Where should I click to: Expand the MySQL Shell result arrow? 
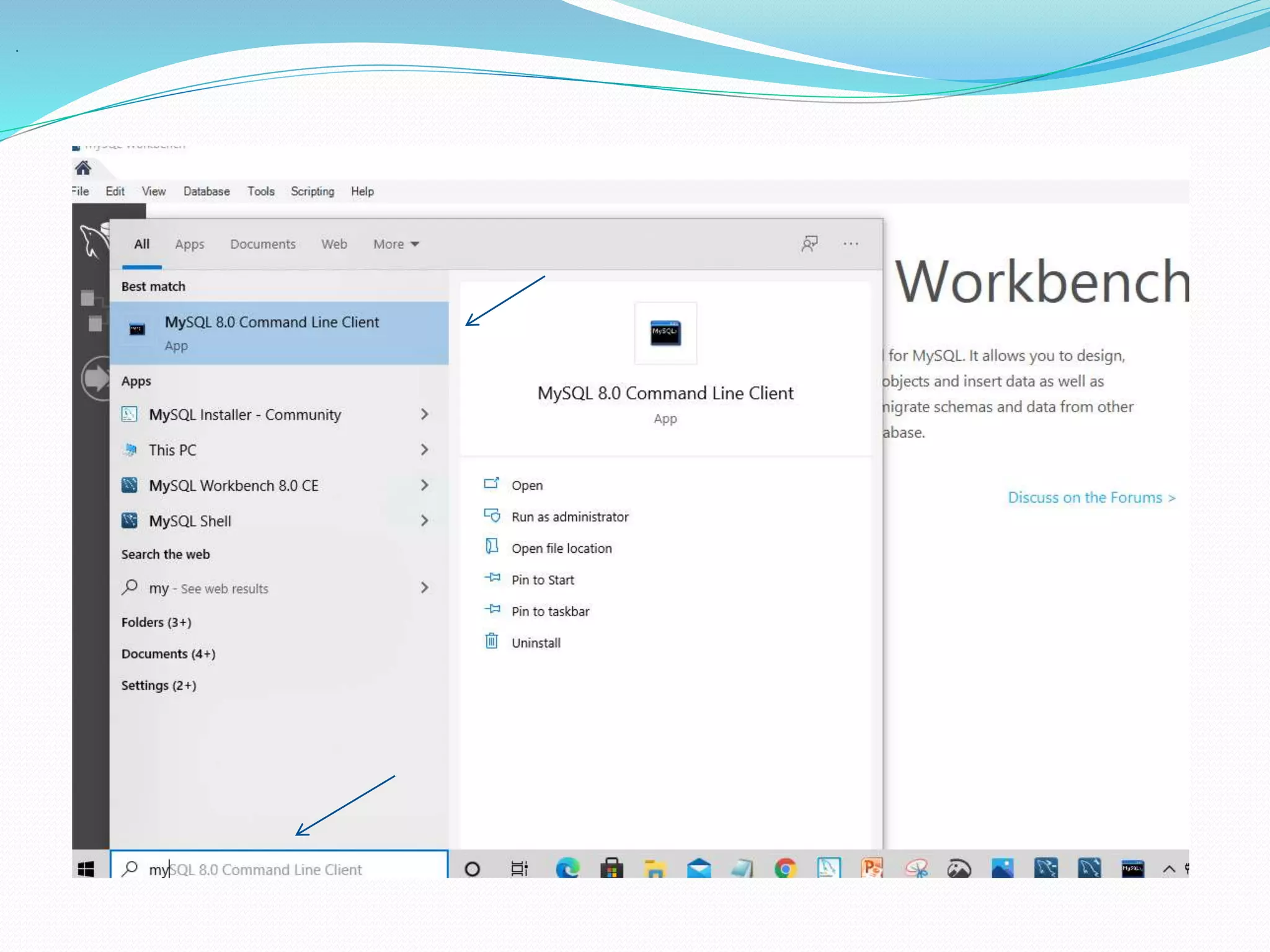[x=425, y=521]
